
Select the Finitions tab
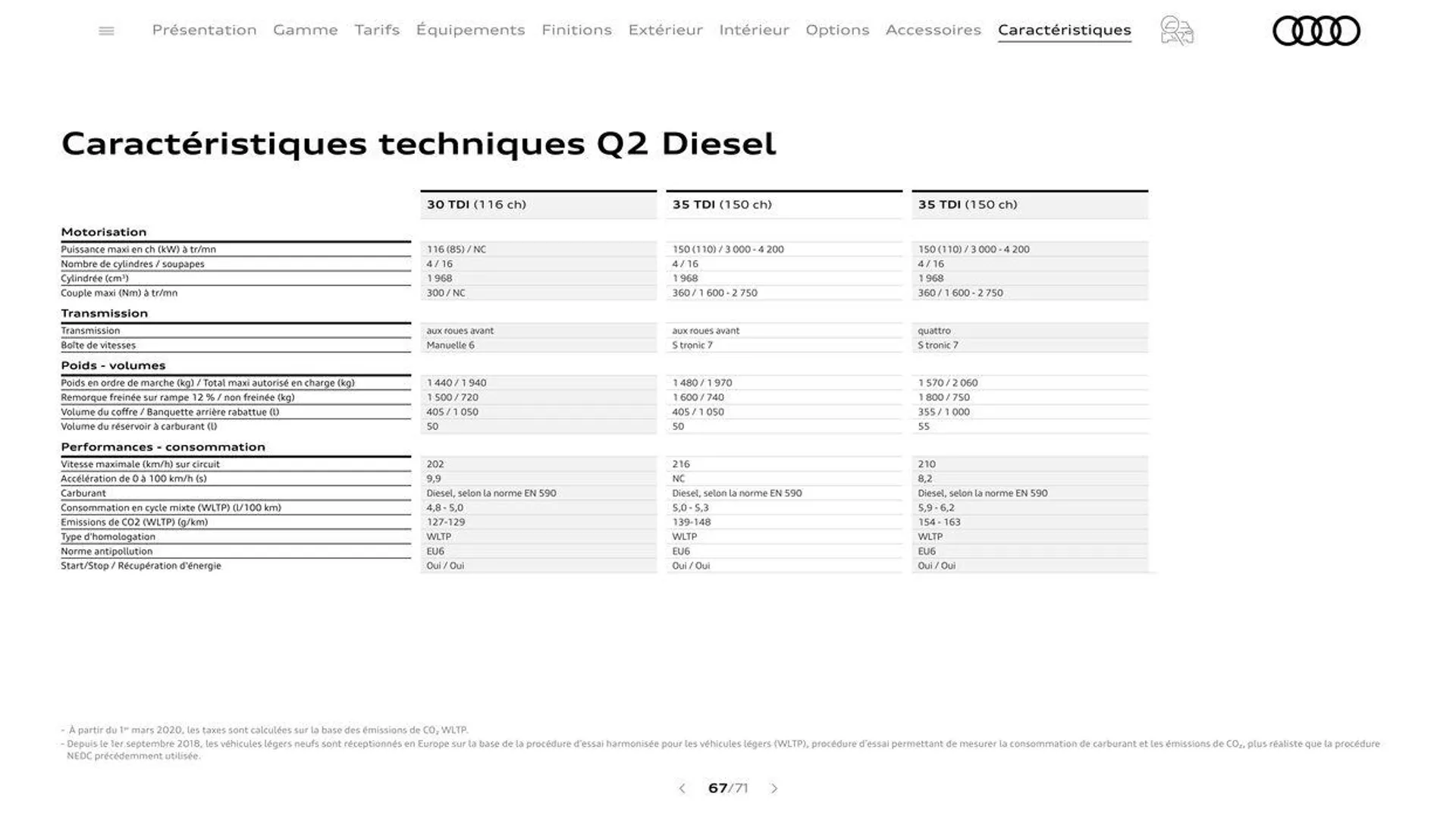576,30
